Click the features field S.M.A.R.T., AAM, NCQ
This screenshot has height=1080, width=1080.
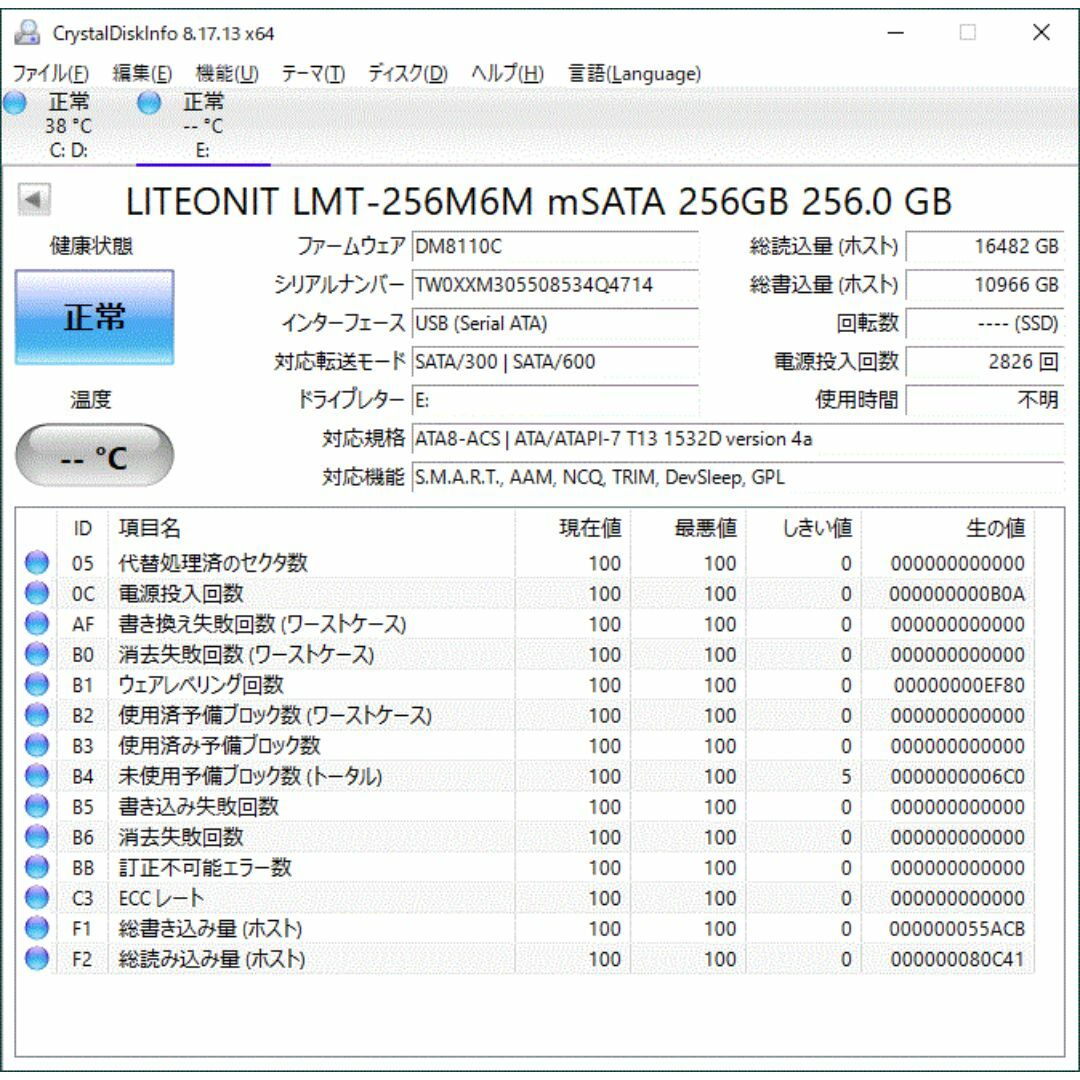click(738, 477)
